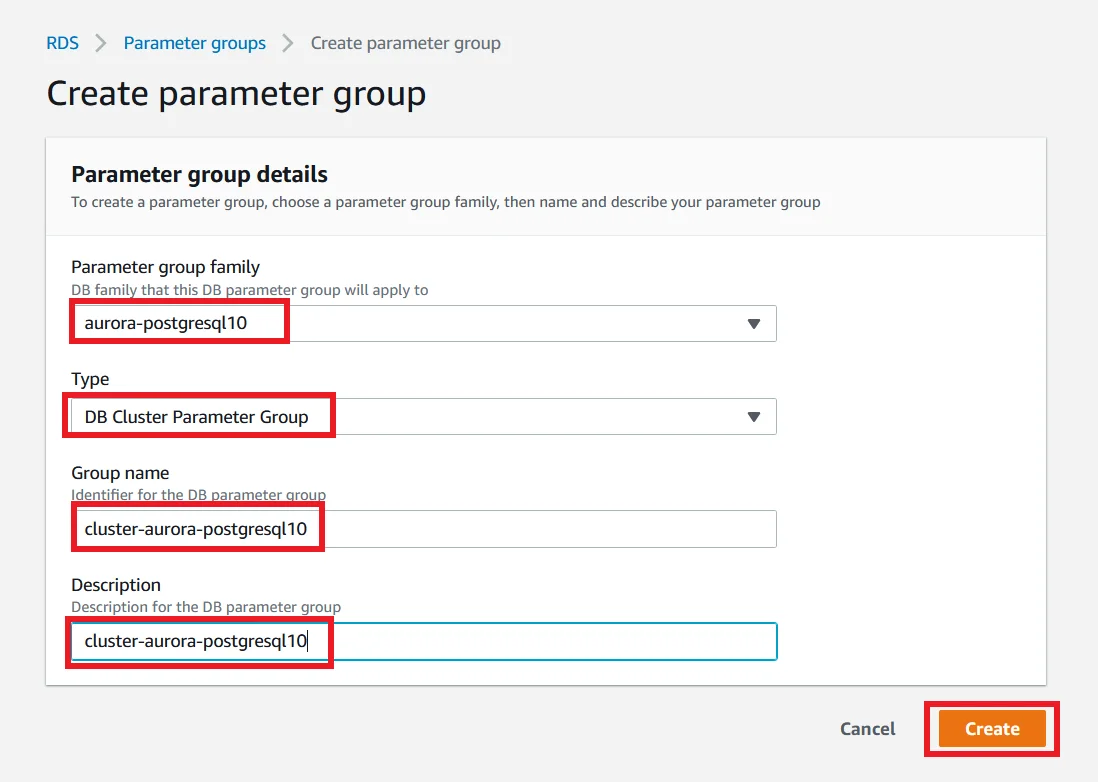Image resolution: width=1098 pixels, height=782 pixels.
Task: Focus the Group name input field
Action: point(424,529)
